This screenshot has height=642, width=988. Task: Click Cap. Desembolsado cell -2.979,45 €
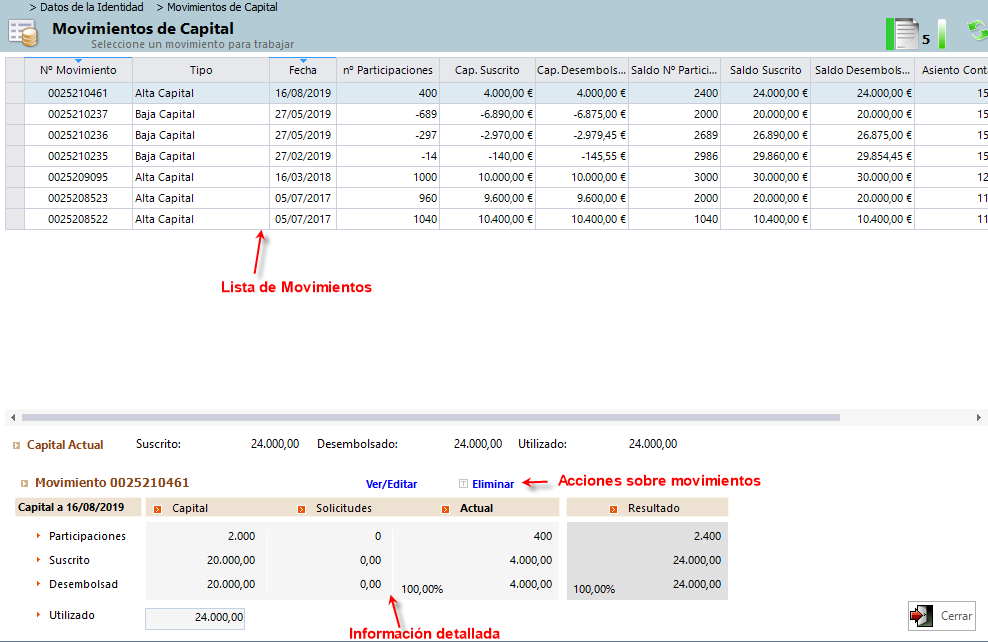(582, 135)
